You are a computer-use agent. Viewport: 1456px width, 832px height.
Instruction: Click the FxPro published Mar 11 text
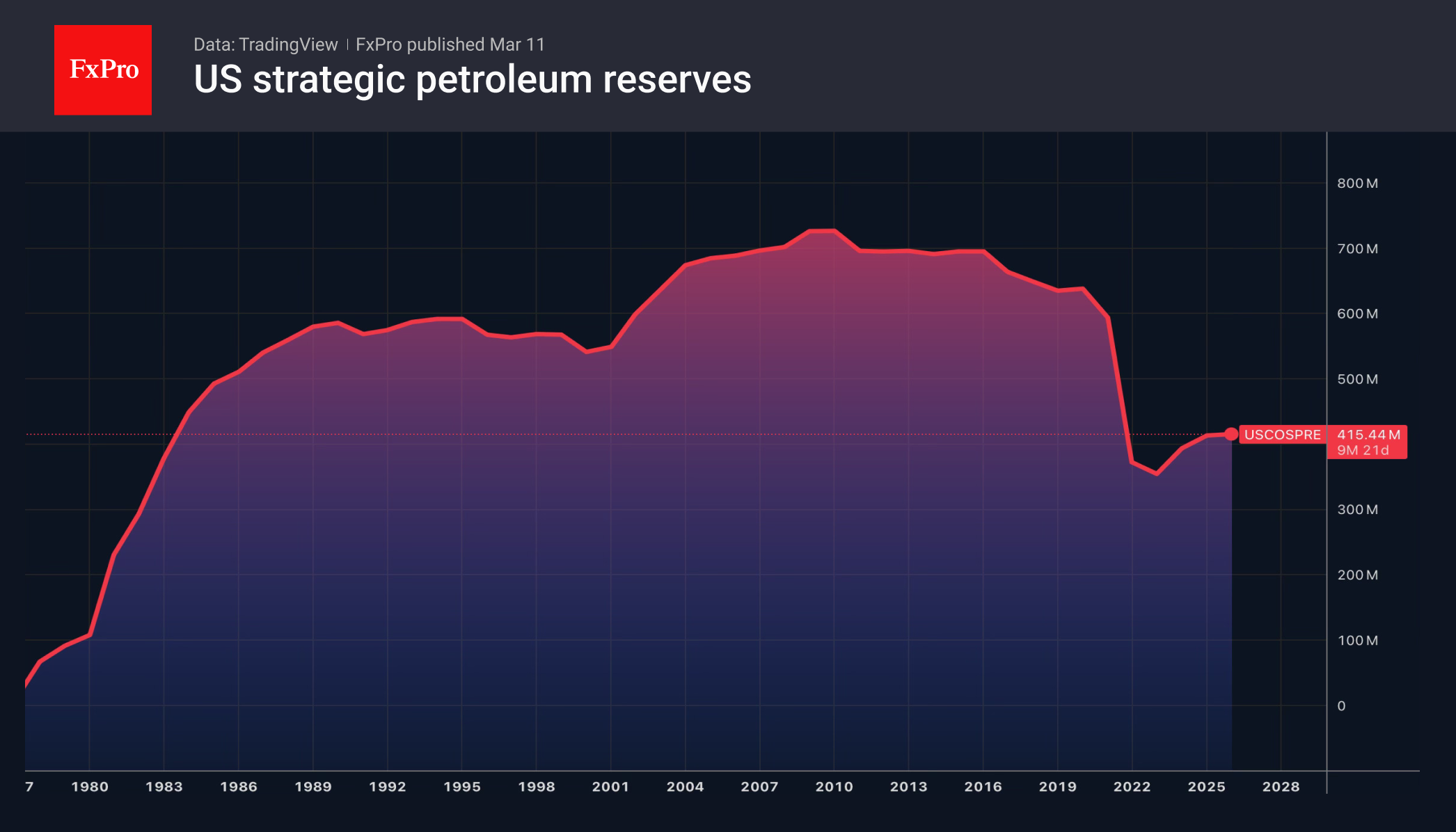pos(450,45)
